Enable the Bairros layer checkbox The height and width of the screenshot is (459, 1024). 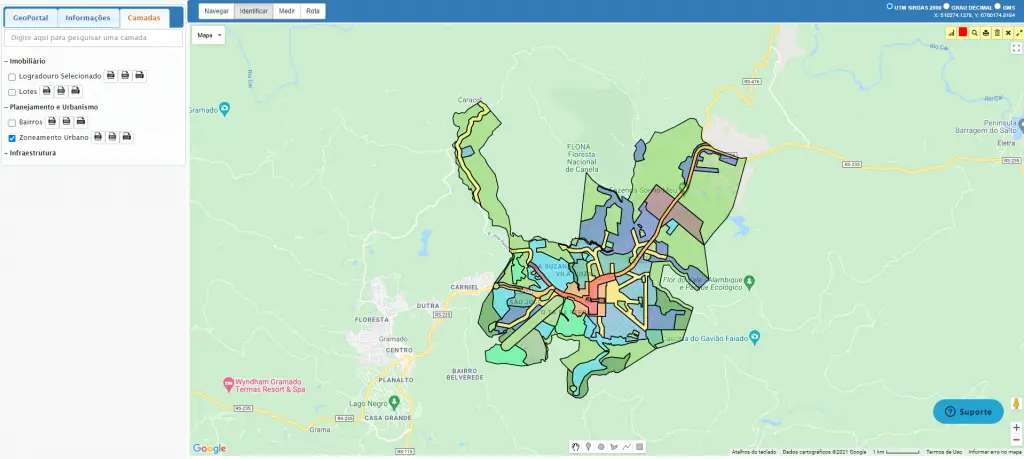coord(12,122)
